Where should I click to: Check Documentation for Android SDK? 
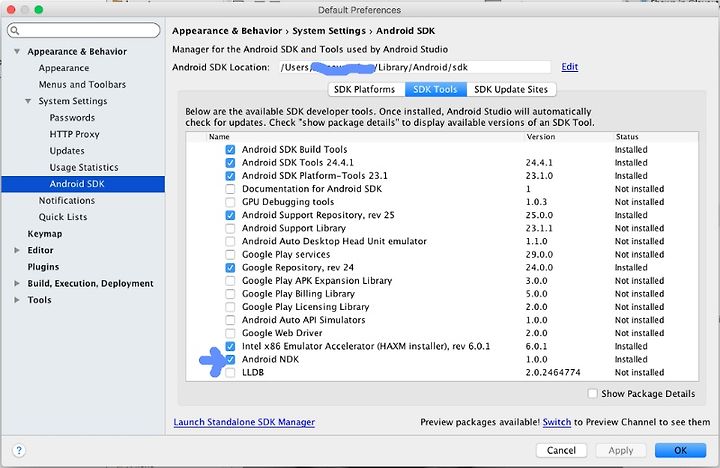click(230, 189)
